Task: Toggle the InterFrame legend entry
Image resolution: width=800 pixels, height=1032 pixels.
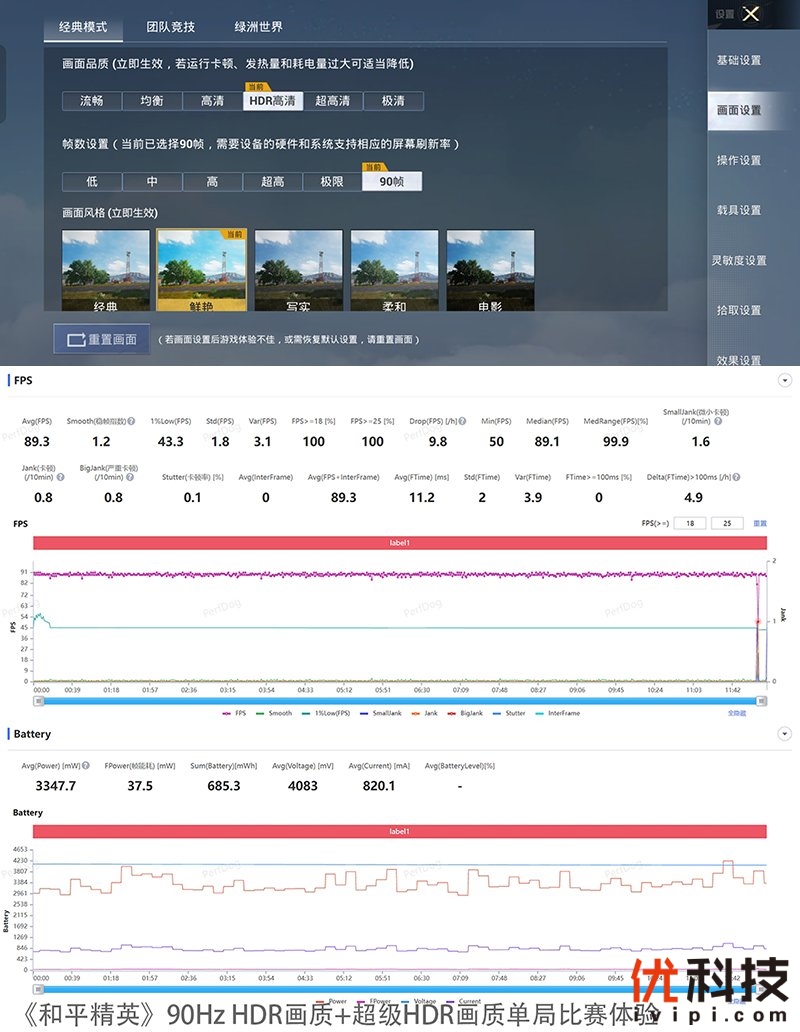Action: [560, 713]
